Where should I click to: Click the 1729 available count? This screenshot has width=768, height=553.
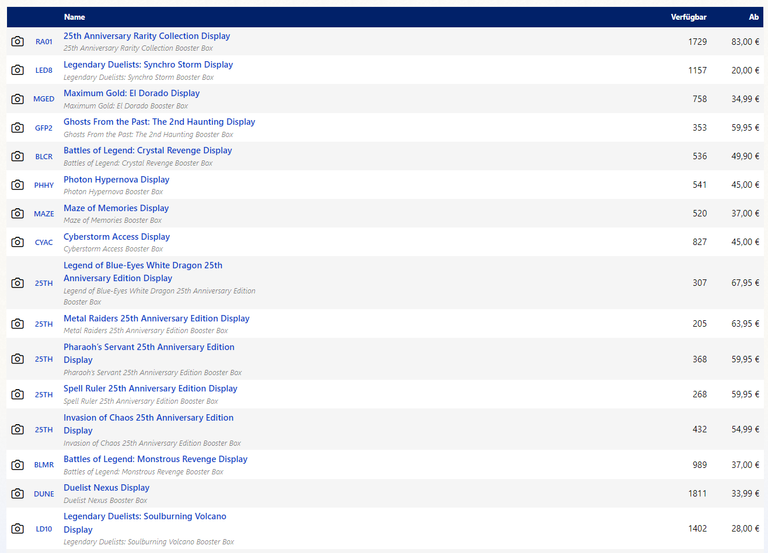tap(697, 42)
